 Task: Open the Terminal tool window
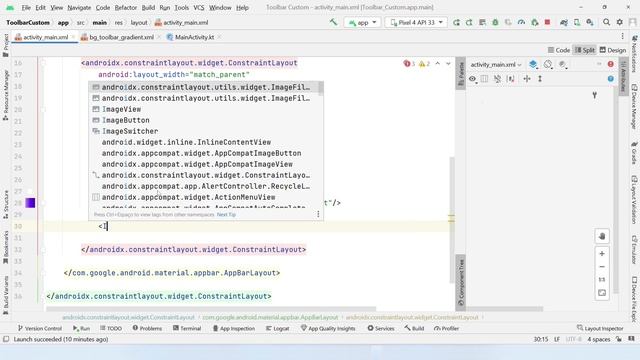pos(187,328)
